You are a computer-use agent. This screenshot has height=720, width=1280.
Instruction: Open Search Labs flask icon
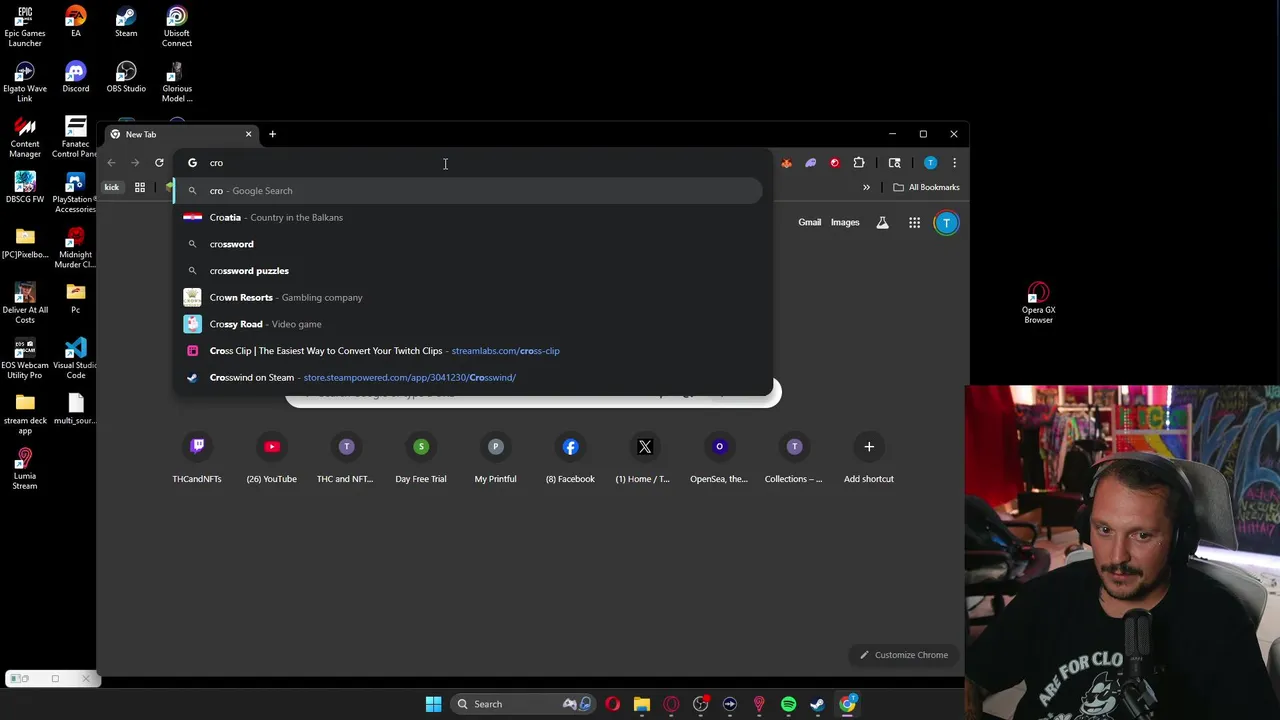click(882, 223)
